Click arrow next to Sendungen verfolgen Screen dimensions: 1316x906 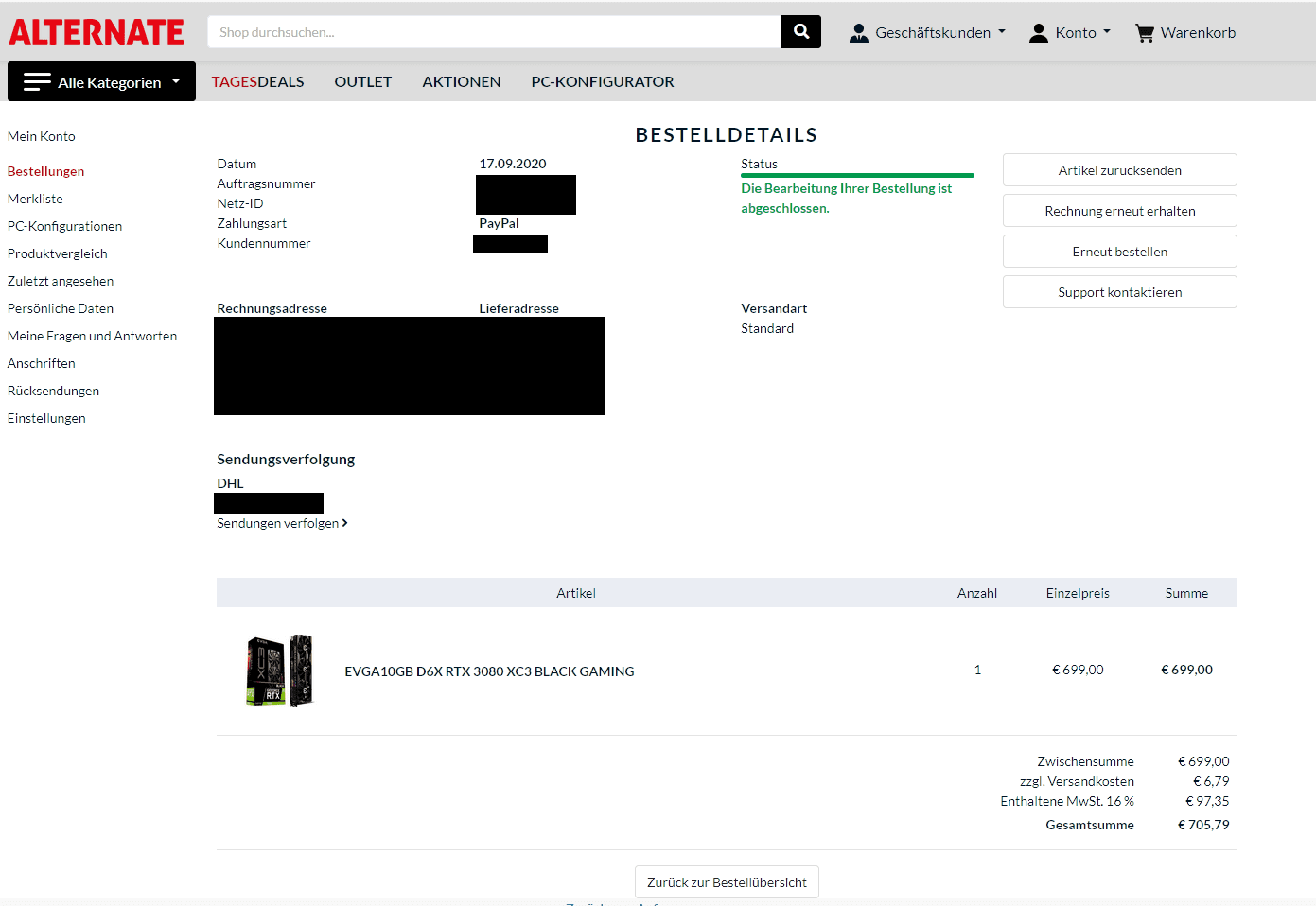(x=344, y=523)
